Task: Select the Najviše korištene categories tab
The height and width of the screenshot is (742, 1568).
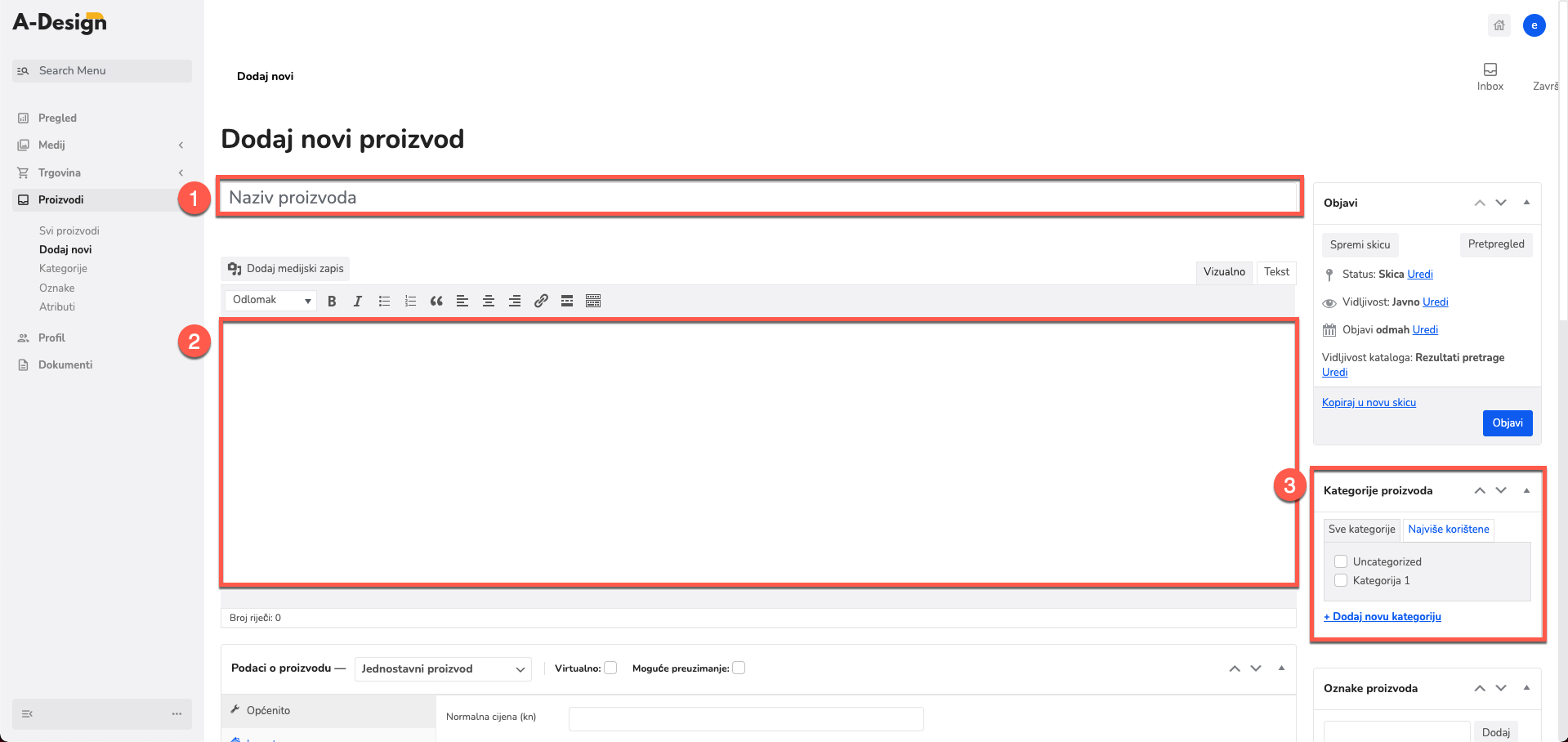Action: [x=1449, y=530]
